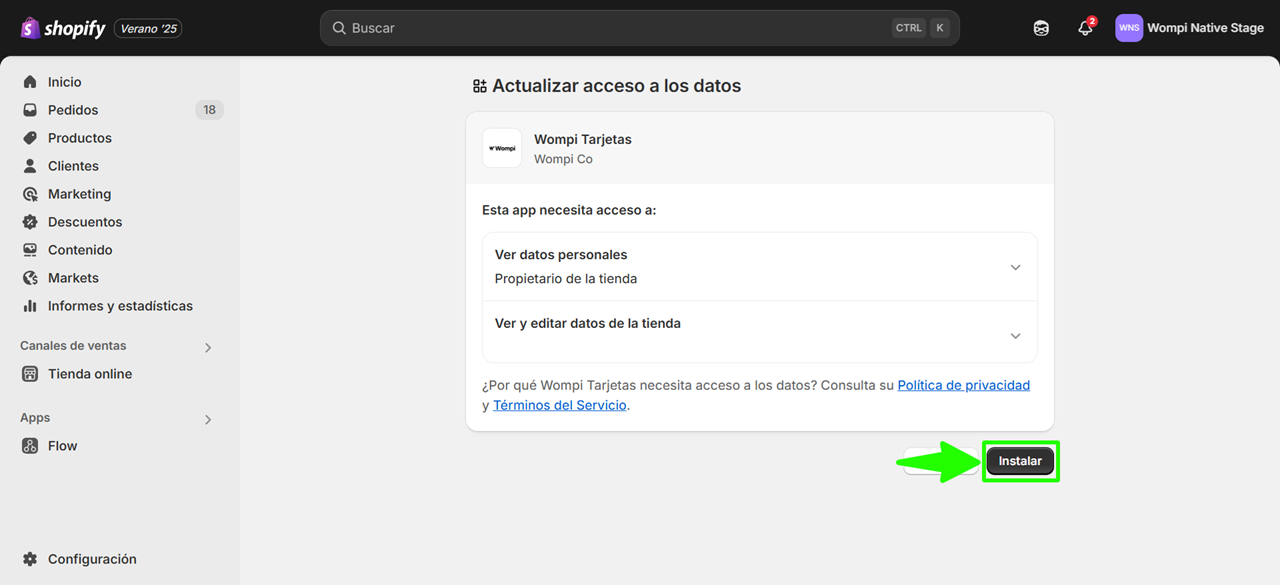Open the Política de privacidad link

pyautogui.click(x=963, y=385)
